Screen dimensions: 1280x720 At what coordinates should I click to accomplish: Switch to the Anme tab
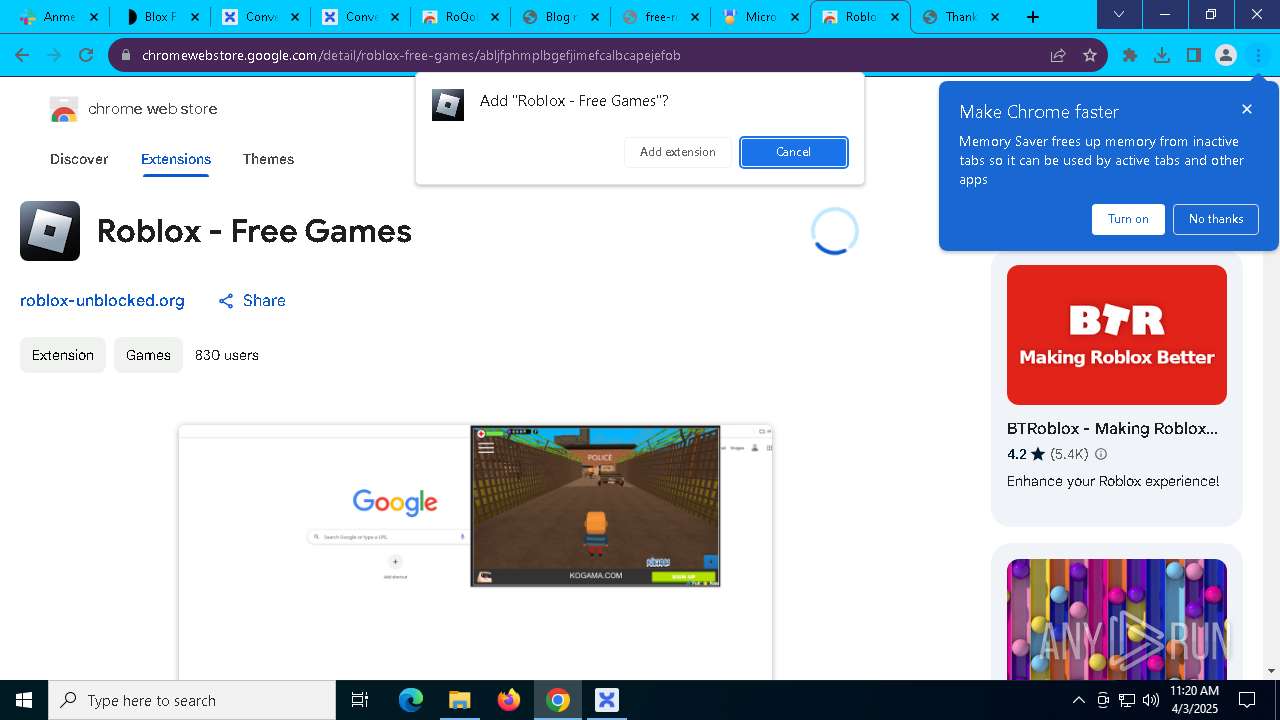[58, 17]
